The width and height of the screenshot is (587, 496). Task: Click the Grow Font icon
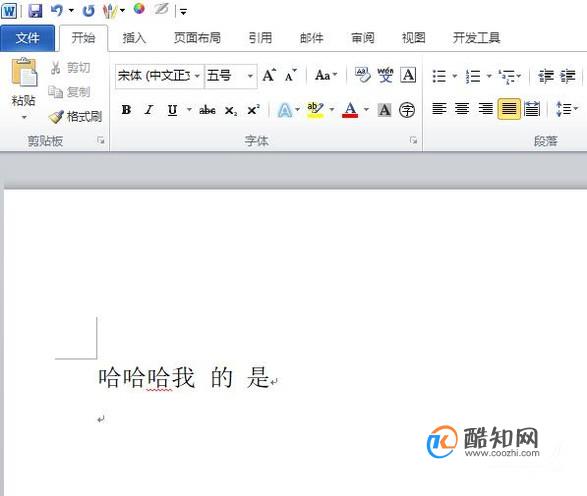pyautogui.click(x=269, y=75)
